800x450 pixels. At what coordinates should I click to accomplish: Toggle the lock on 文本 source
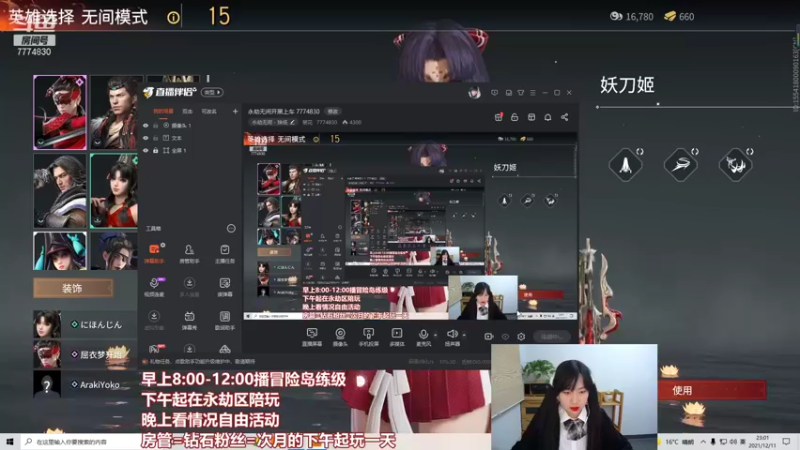(x=156, y=138)
